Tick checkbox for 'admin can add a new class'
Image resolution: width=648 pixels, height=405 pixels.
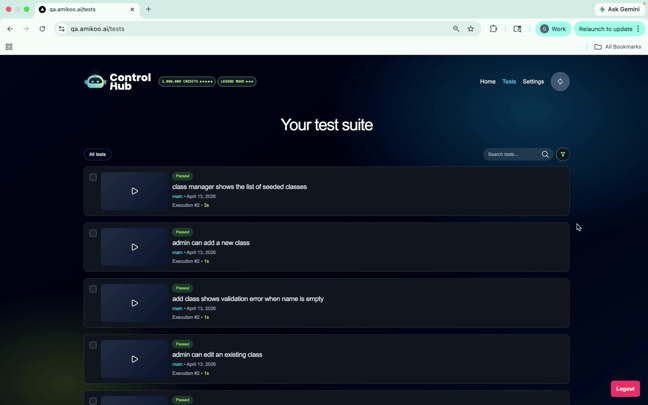pyautogui.click(x=93, y=233)
